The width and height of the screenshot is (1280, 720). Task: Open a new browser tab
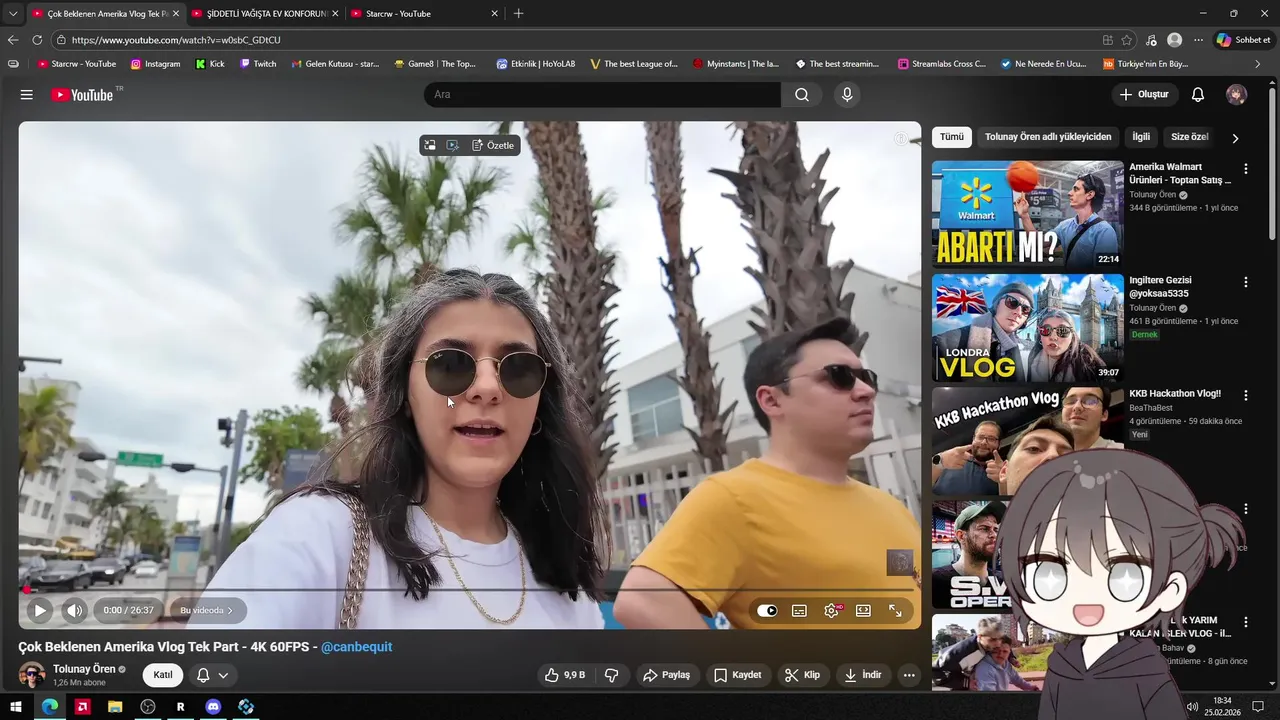click(x=518, y=14)
